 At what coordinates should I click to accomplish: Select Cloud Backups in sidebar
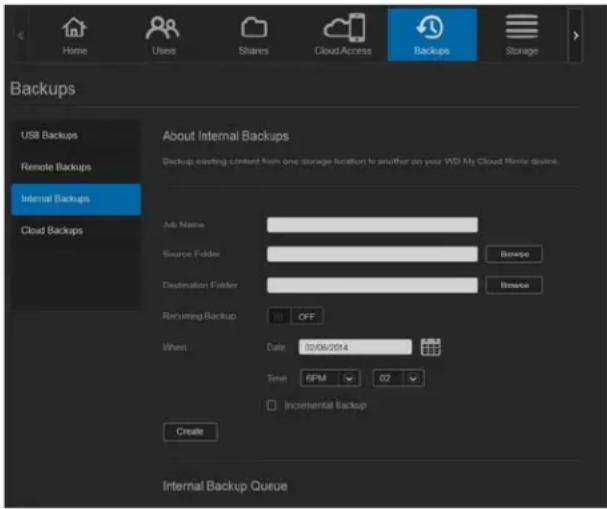[76, 231]
